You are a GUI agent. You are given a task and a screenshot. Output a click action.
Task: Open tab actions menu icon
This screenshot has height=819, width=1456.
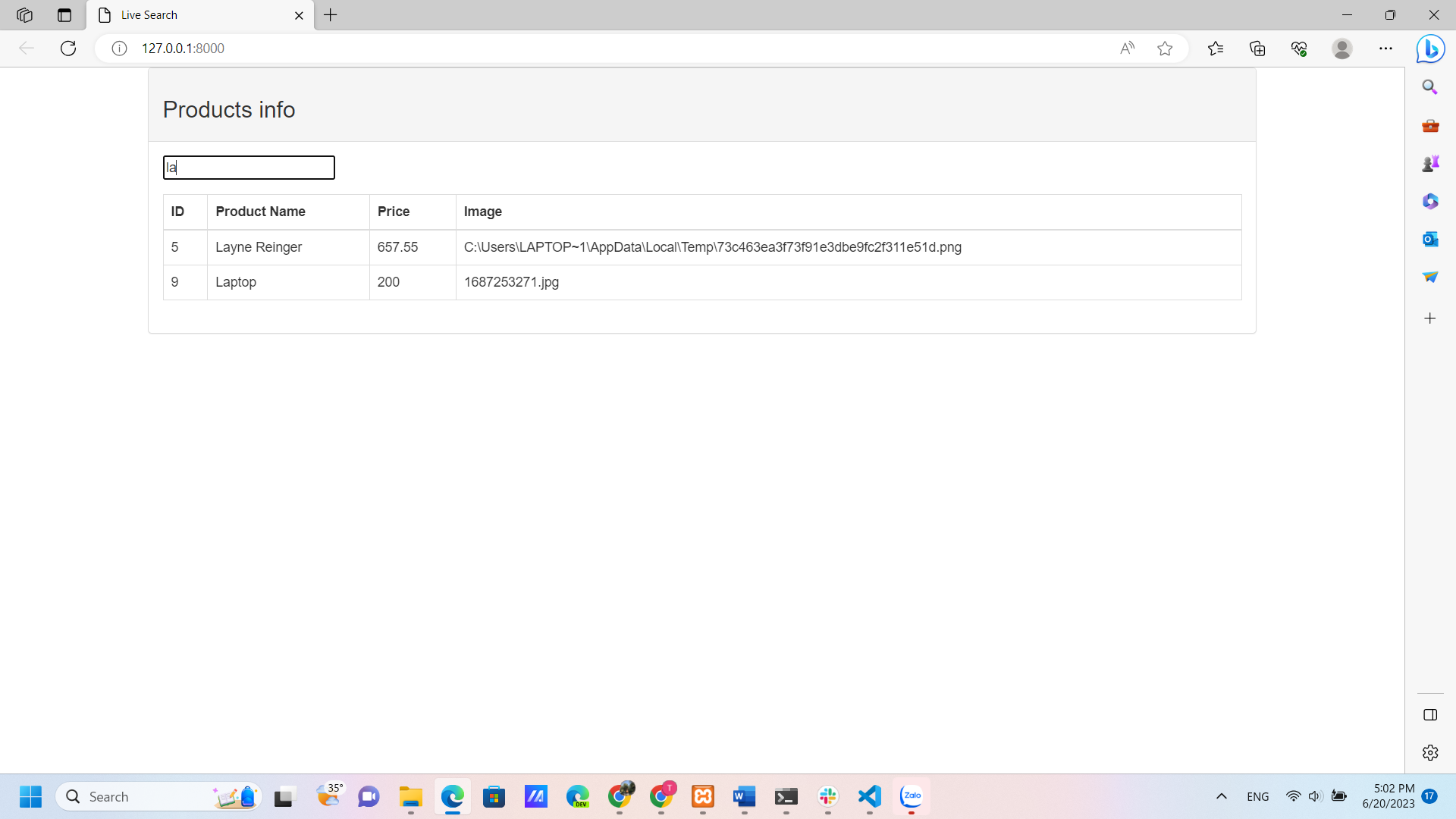point(64,15)
